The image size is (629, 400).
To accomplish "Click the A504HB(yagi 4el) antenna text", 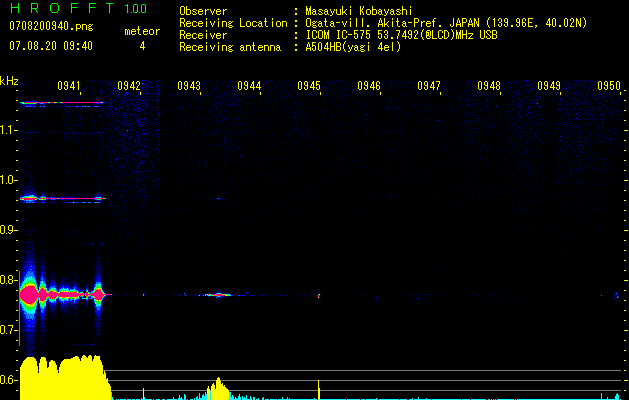I will click(353, 47).
